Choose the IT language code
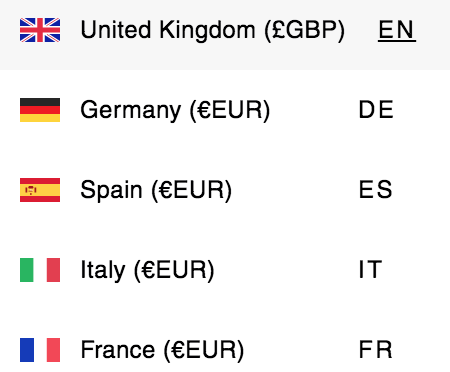450x372 pixels. (370, 269)
